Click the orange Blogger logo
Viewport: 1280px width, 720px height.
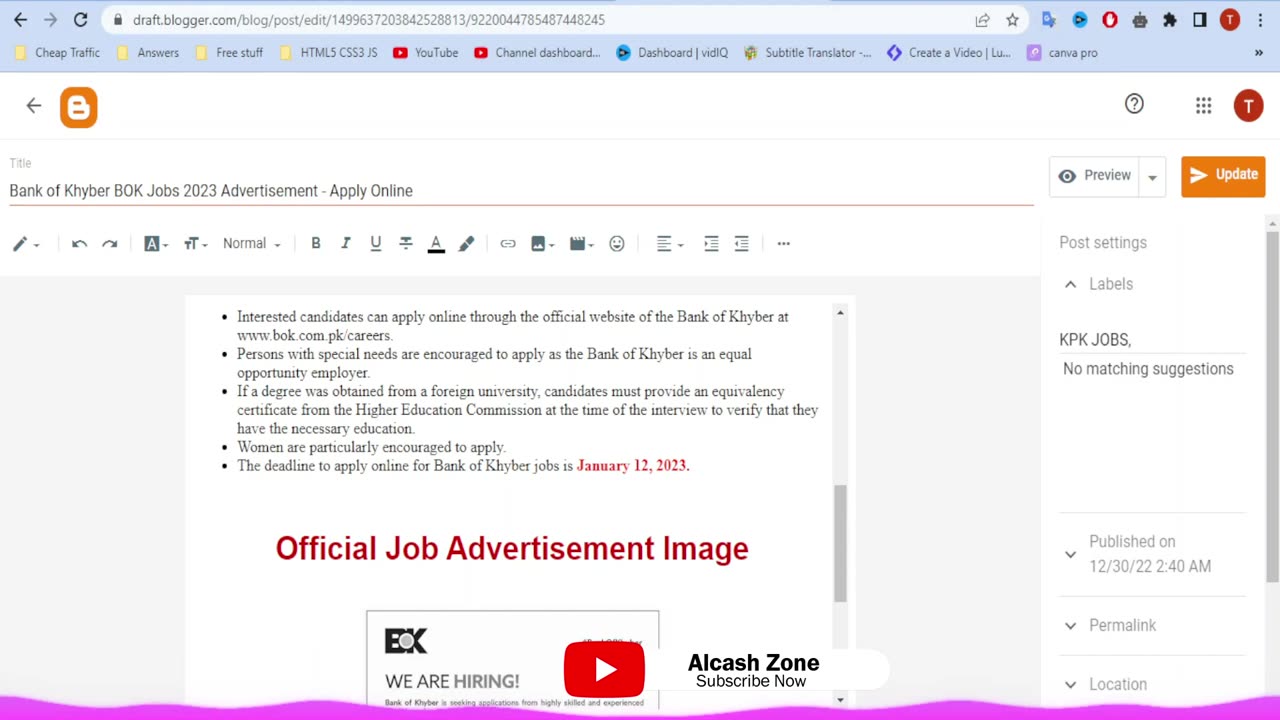coord(79,108)
